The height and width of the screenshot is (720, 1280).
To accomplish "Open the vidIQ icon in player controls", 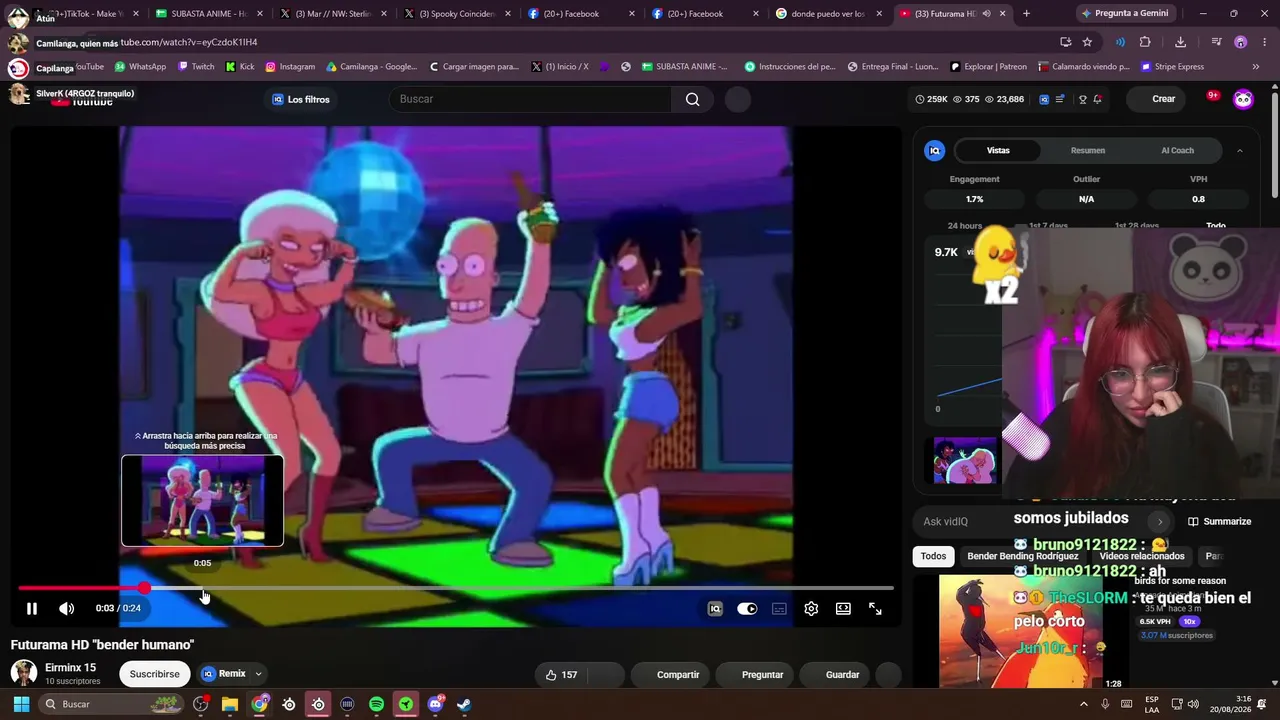I will click(715, 608).
